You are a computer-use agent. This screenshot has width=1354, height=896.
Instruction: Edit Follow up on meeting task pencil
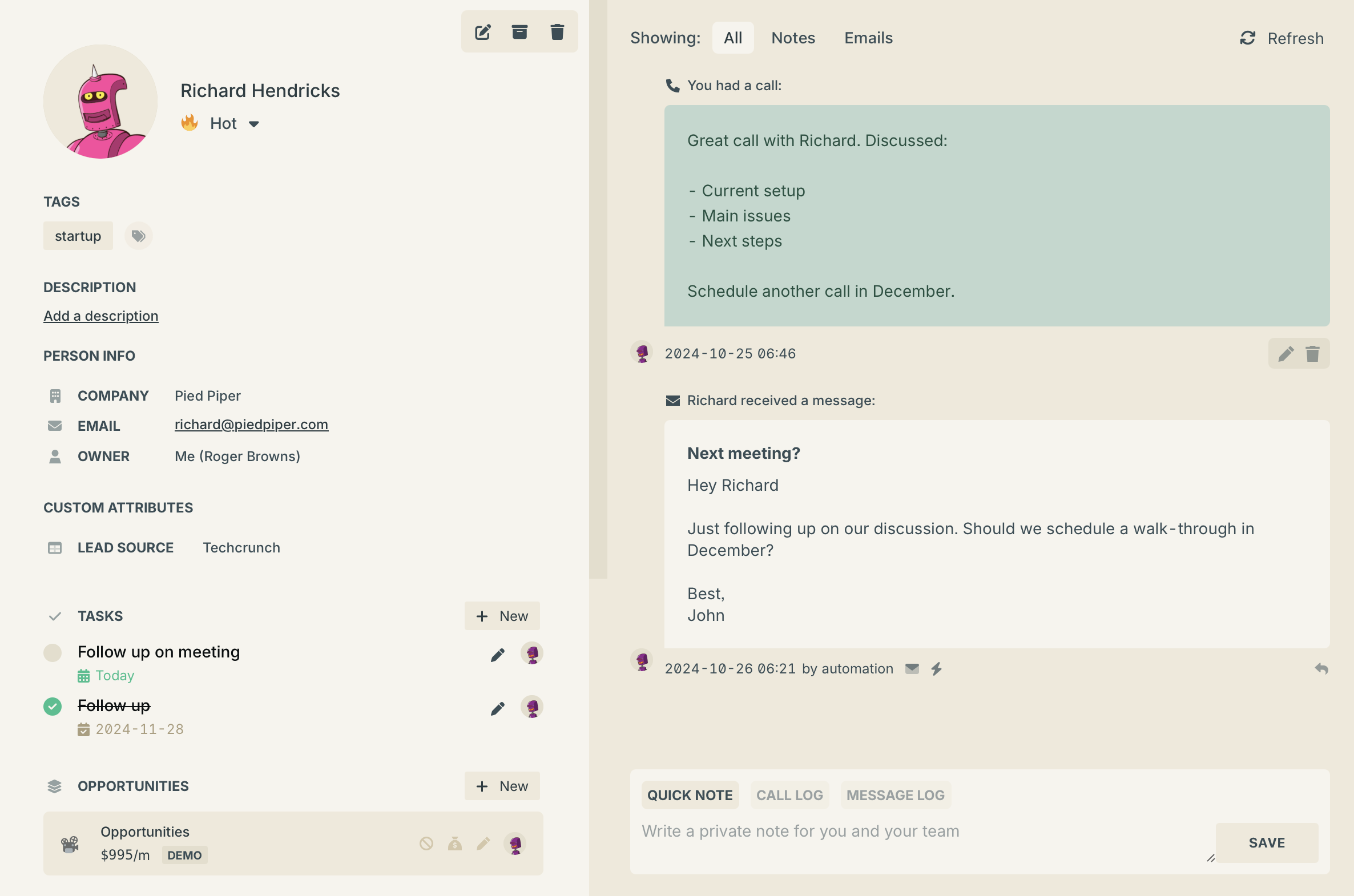coord(498,655)
